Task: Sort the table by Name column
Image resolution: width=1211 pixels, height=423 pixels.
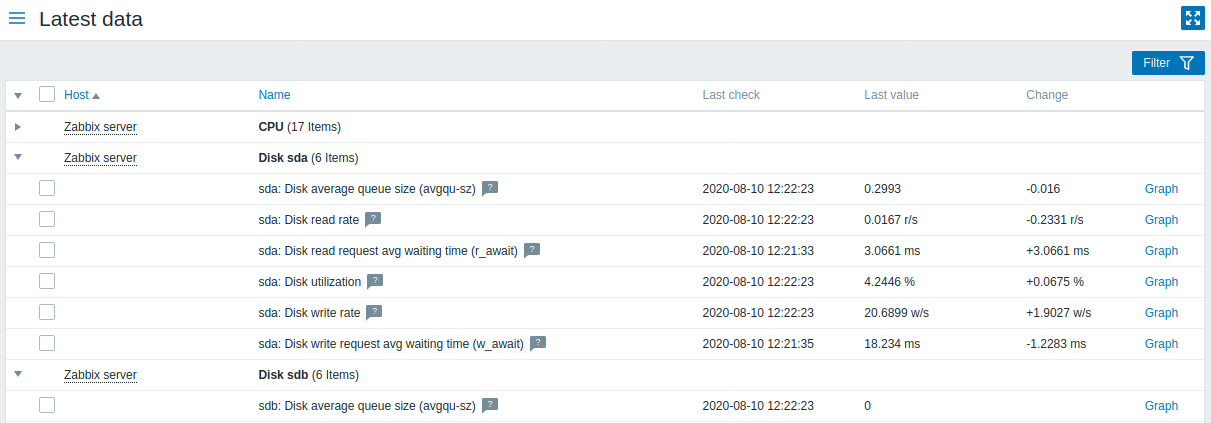Action: (274, 95)
